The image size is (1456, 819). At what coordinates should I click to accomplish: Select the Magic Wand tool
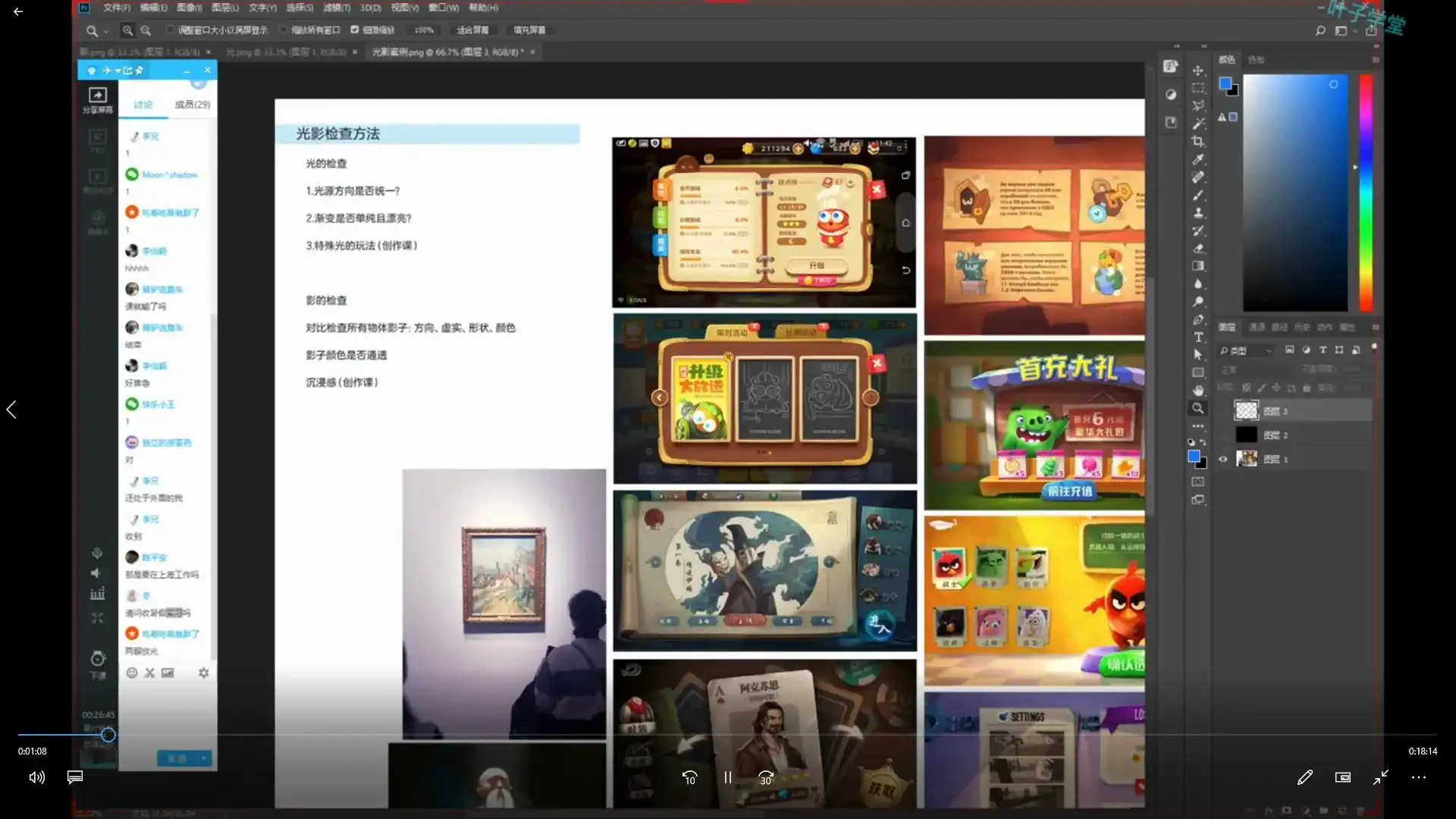click(x=1198, y=124)
